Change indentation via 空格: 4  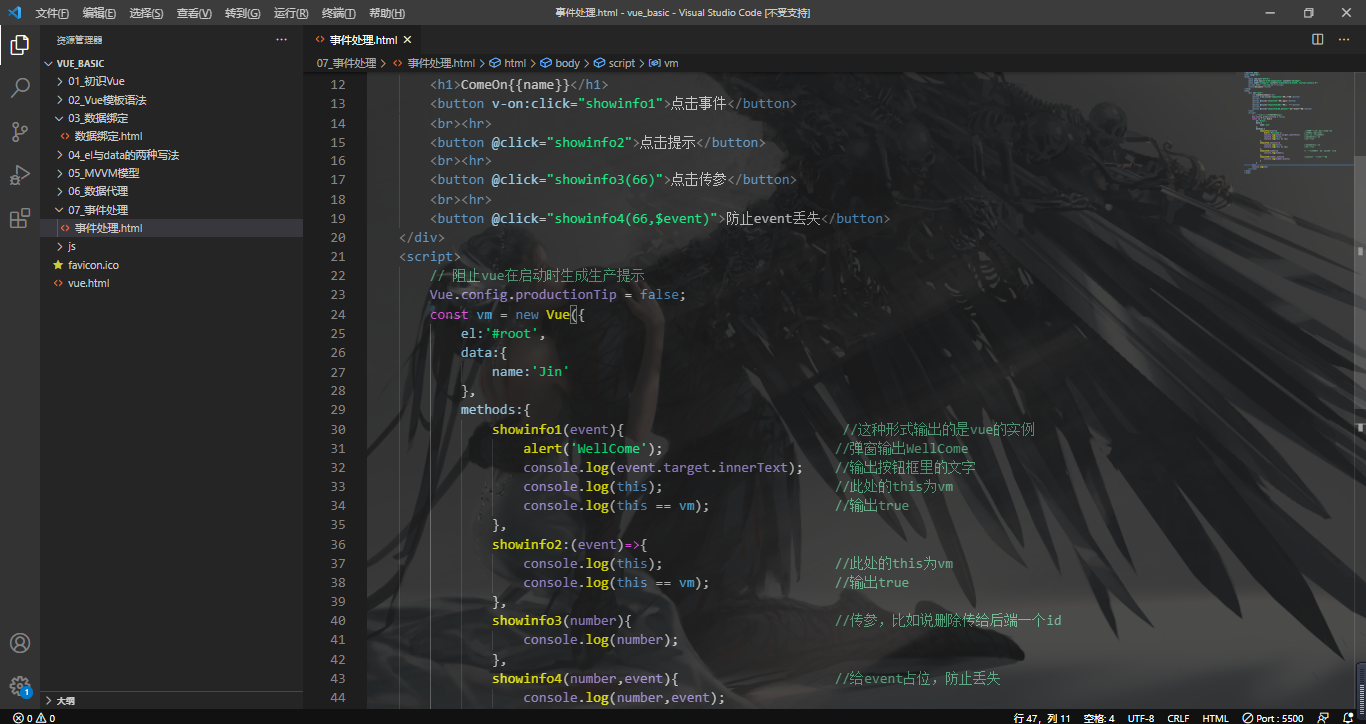pyautogui.click(x=1099, y=718)
